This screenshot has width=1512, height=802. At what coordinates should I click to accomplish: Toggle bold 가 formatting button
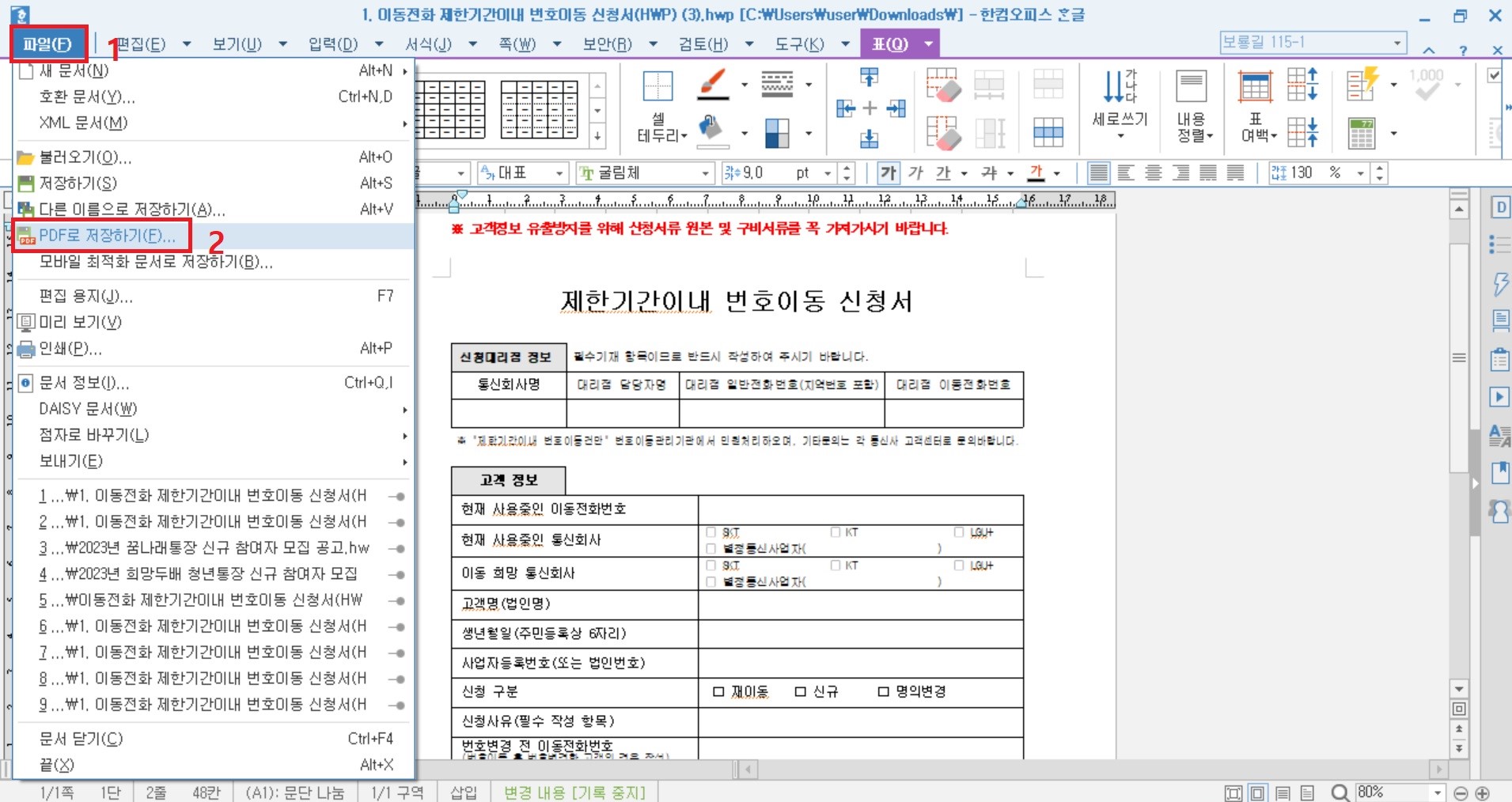click(889, 173)
